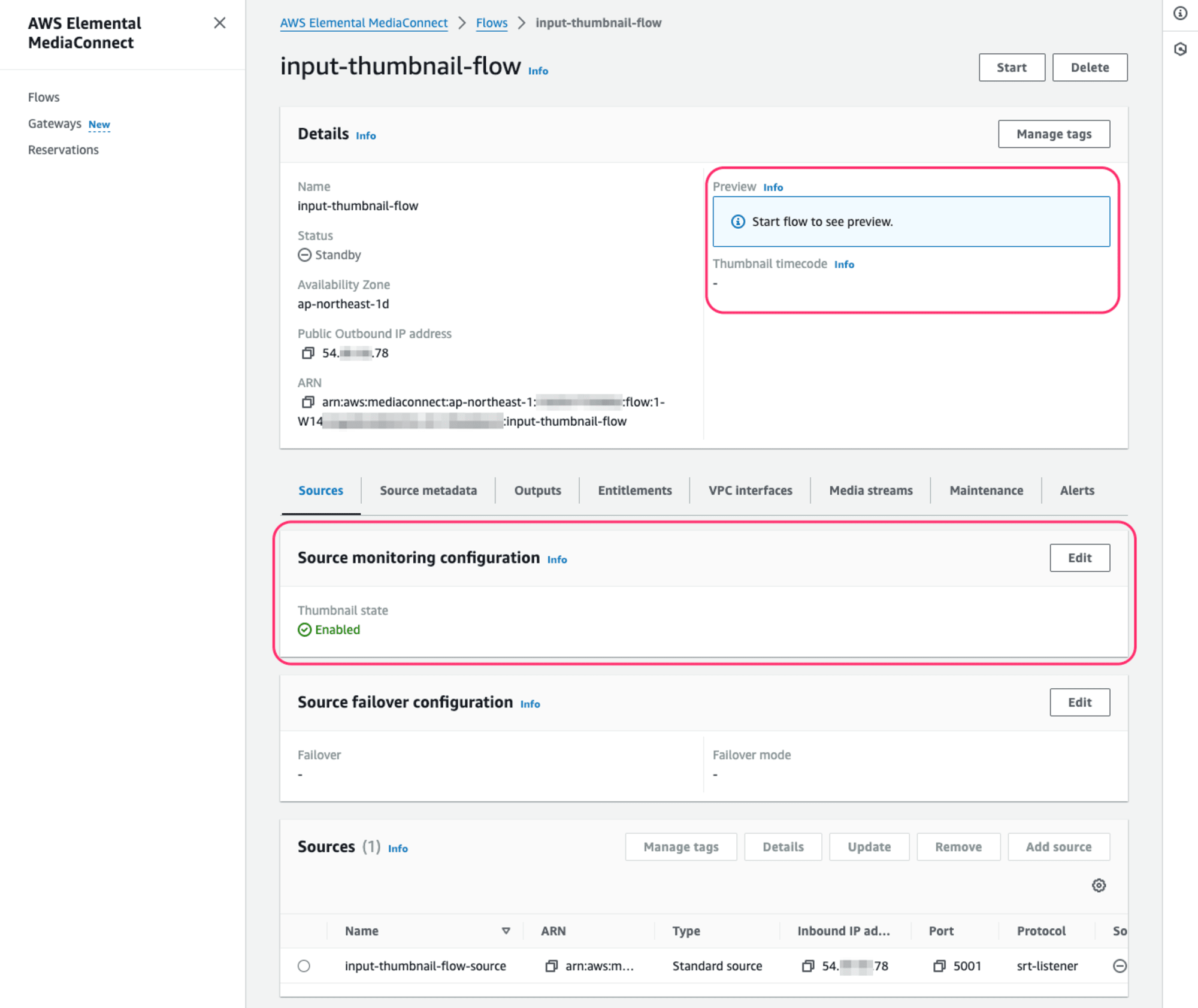Click Info next to the flow title
This screenshot has height=1008, width=1198.
tap(538, 71)
